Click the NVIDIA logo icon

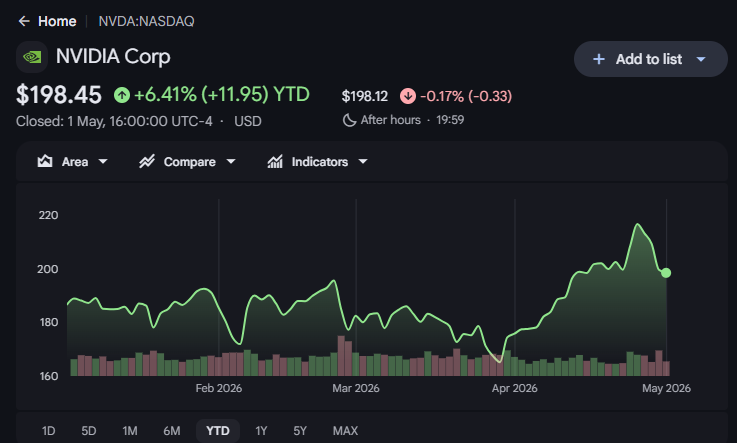coord(32,57)
